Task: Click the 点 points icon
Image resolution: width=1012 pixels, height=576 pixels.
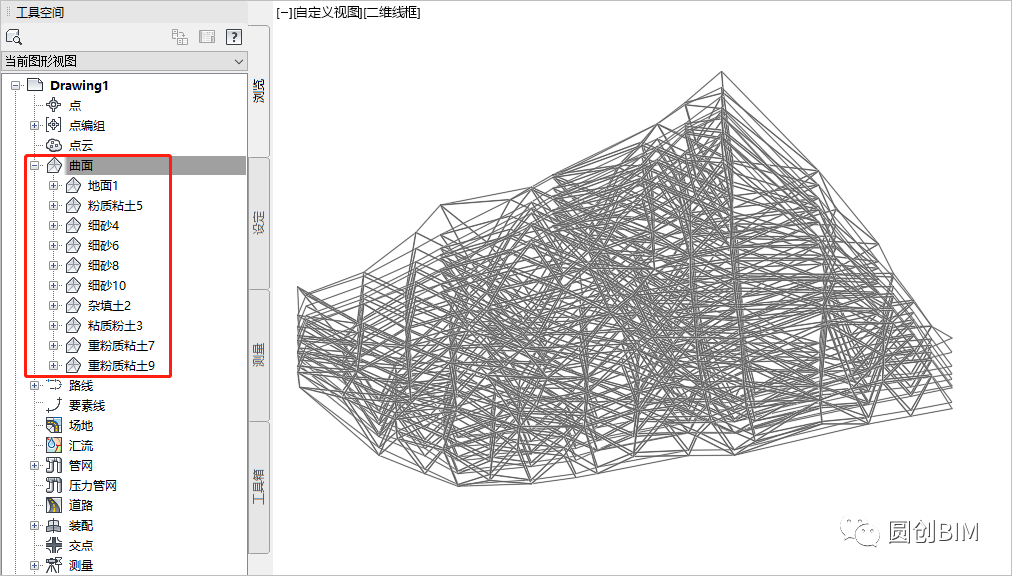Action: (x=54, y=105)
